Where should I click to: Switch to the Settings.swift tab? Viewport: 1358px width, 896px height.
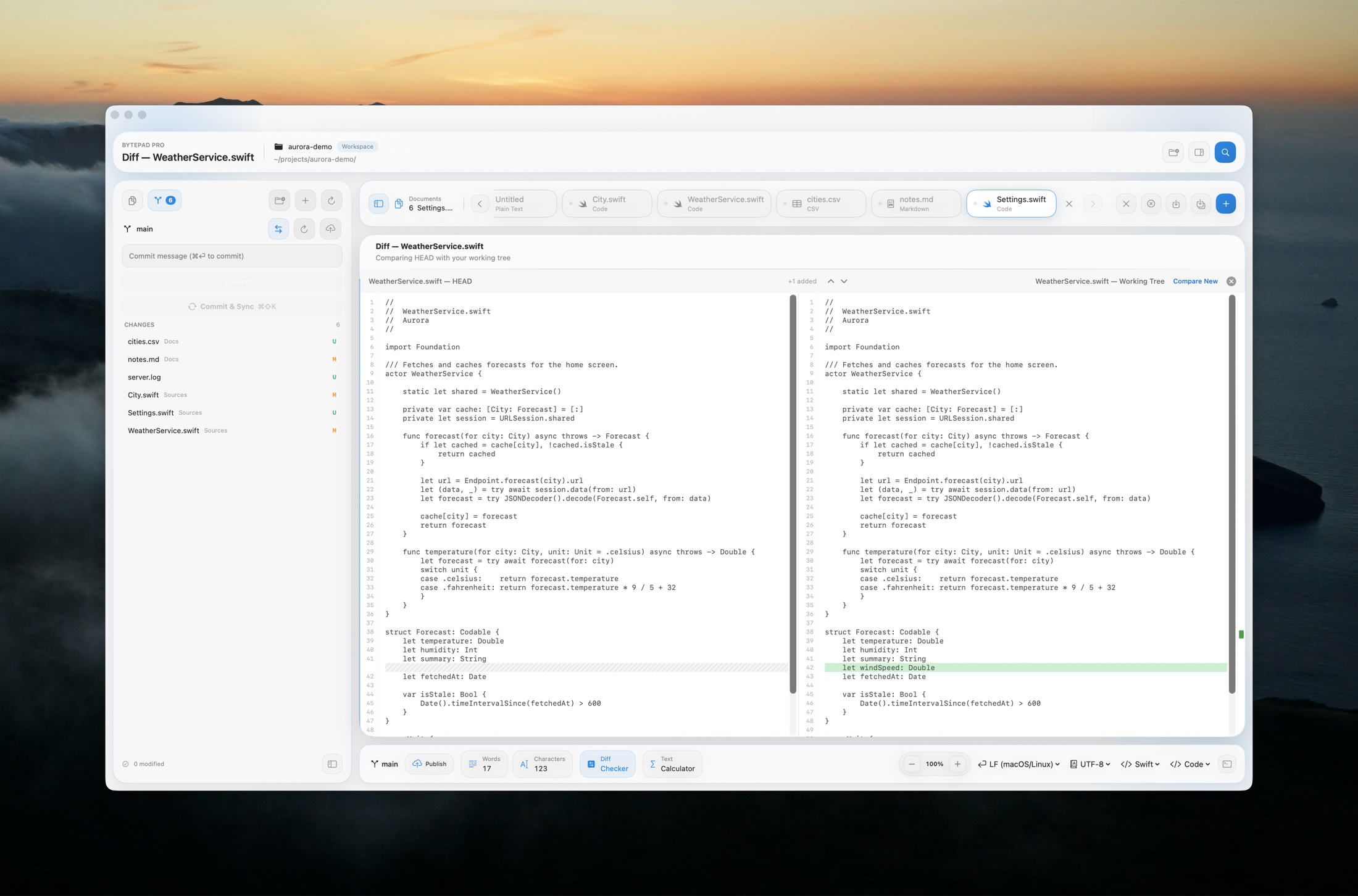(1011, 204)
